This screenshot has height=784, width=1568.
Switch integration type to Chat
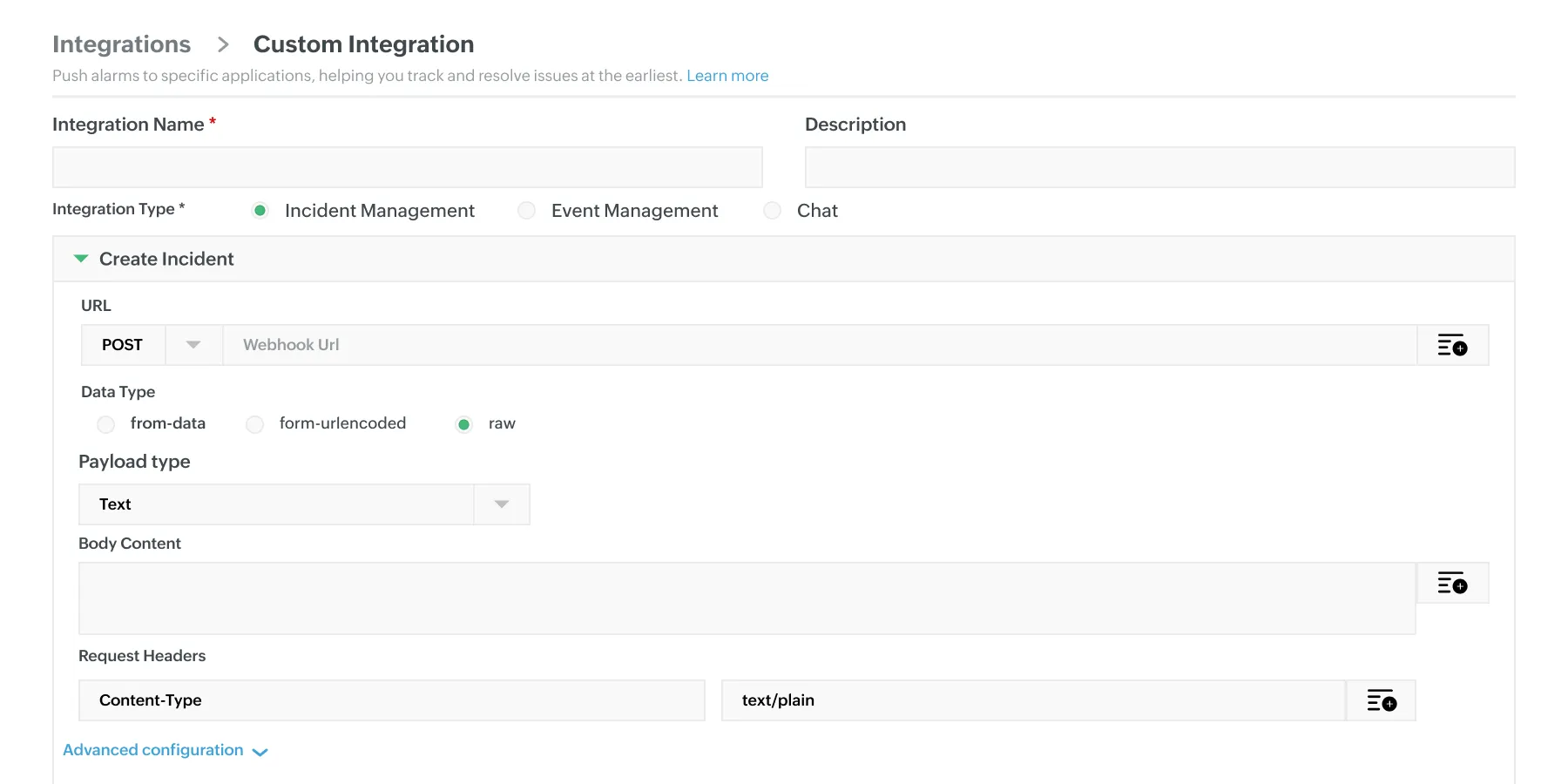click(x=772, y=210)
